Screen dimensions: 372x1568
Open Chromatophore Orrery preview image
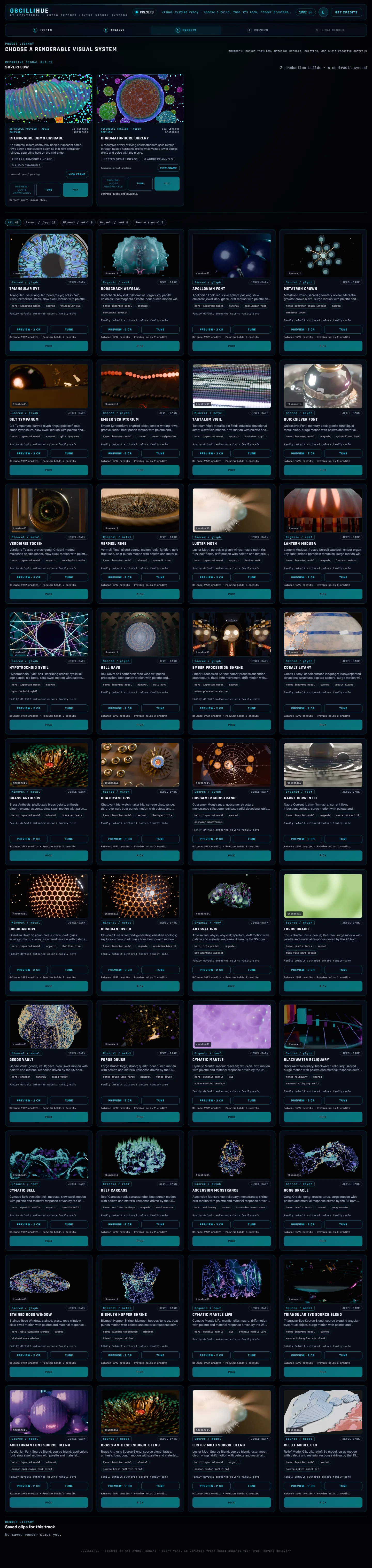140,99
